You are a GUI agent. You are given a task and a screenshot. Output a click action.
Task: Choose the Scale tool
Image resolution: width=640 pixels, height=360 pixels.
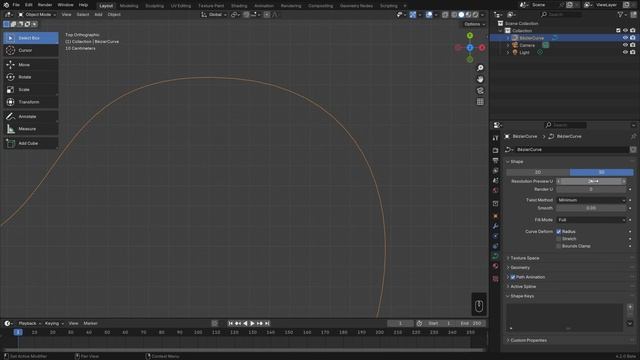tap(31, 89)
